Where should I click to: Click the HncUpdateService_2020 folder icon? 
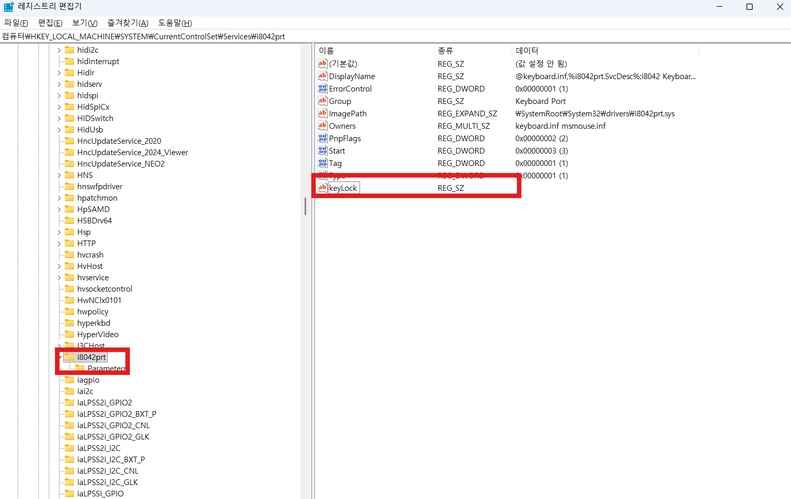click(x=70, y=141)
